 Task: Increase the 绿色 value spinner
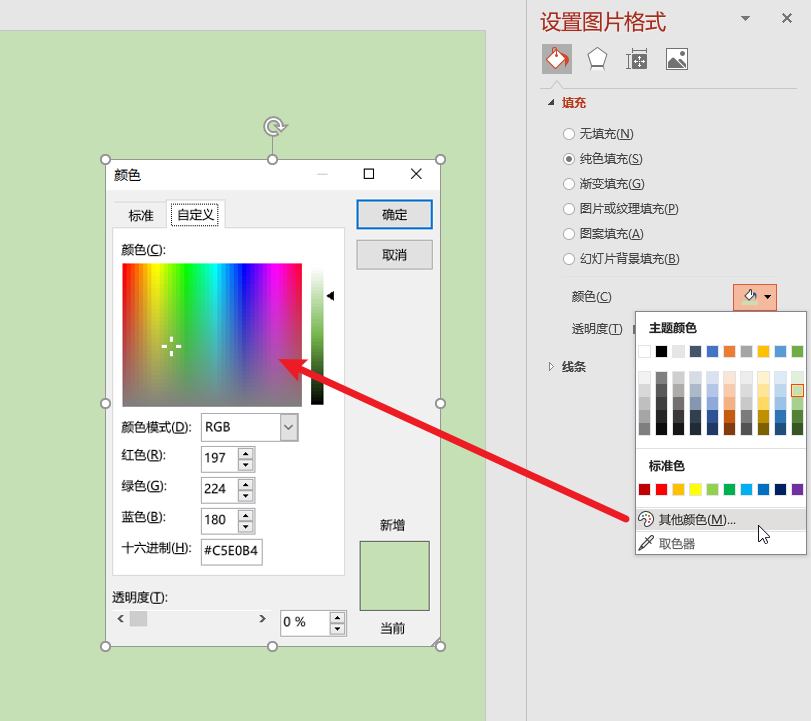246,485
